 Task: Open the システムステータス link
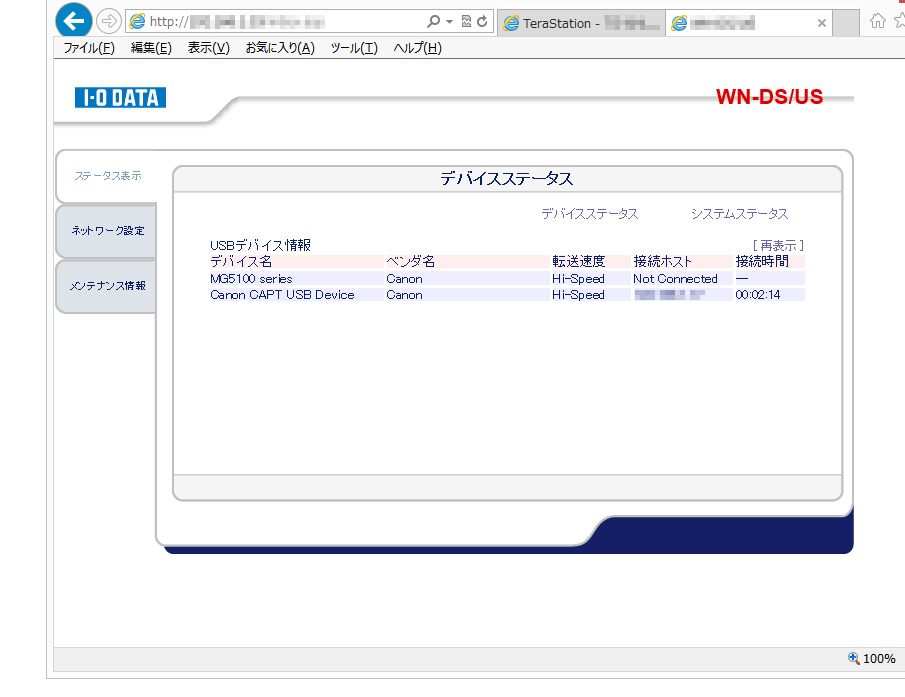(739, 214)
